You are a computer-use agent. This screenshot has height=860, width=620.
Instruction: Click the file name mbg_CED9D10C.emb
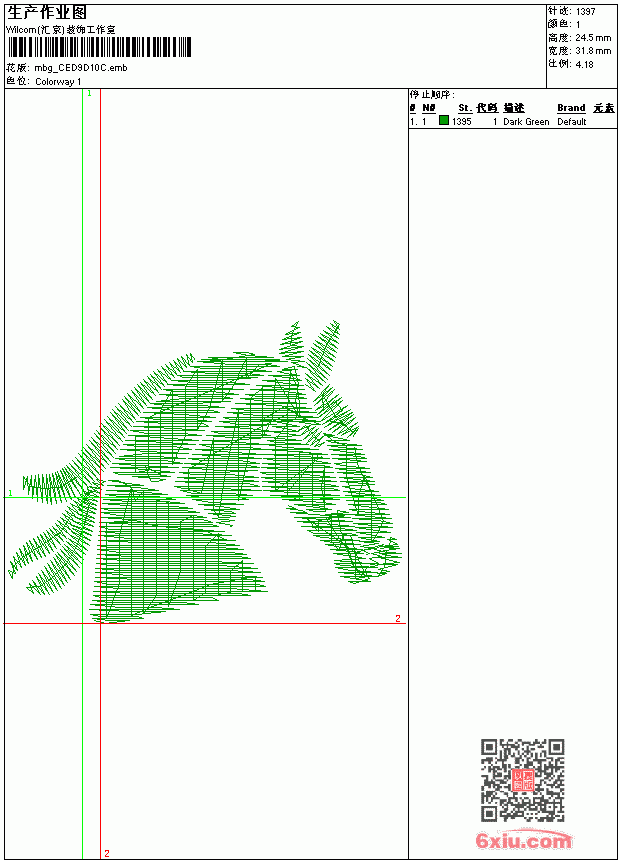81,68
